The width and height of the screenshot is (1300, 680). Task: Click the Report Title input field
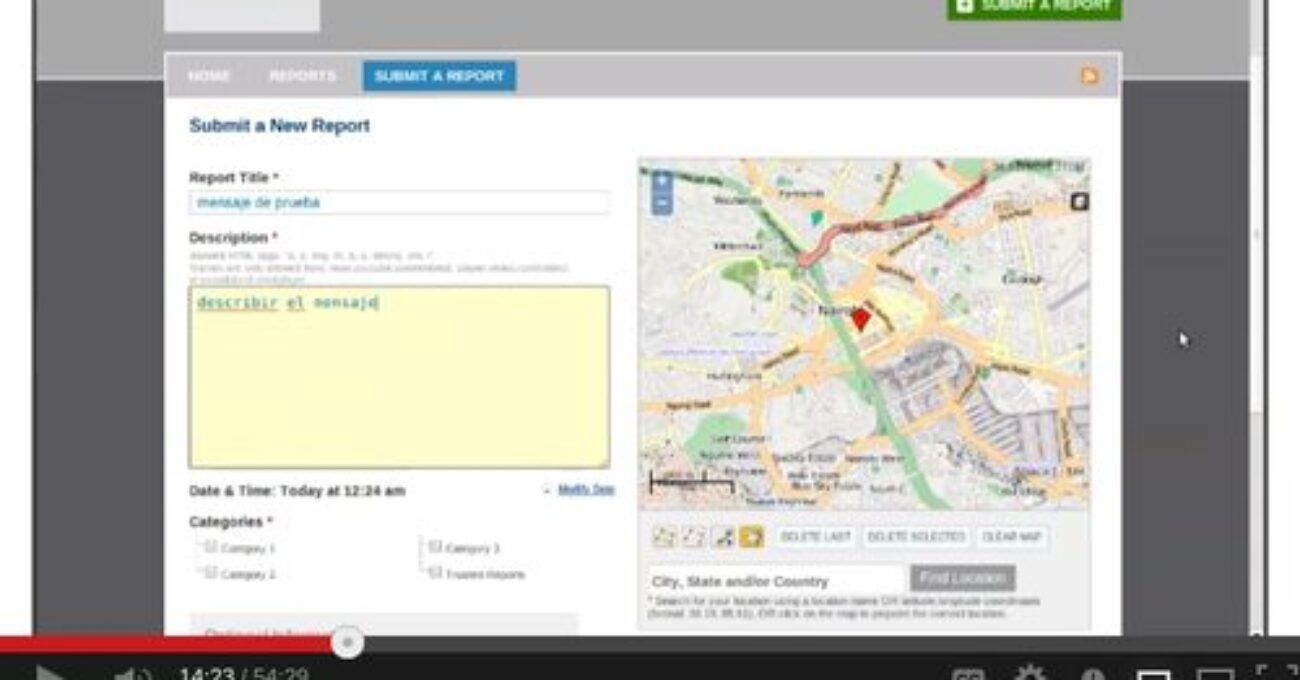[399, 202]
